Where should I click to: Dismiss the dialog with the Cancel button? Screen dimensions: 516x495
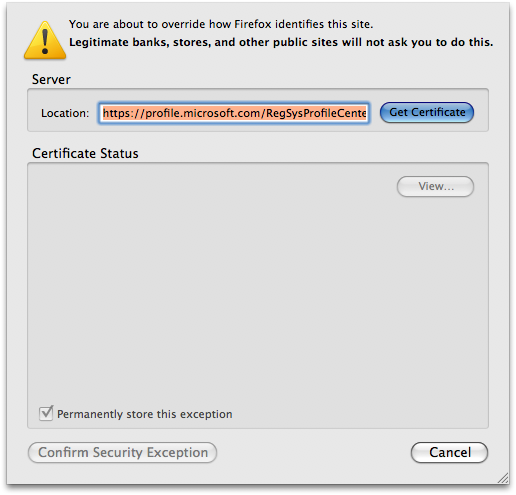pos(449,452)
